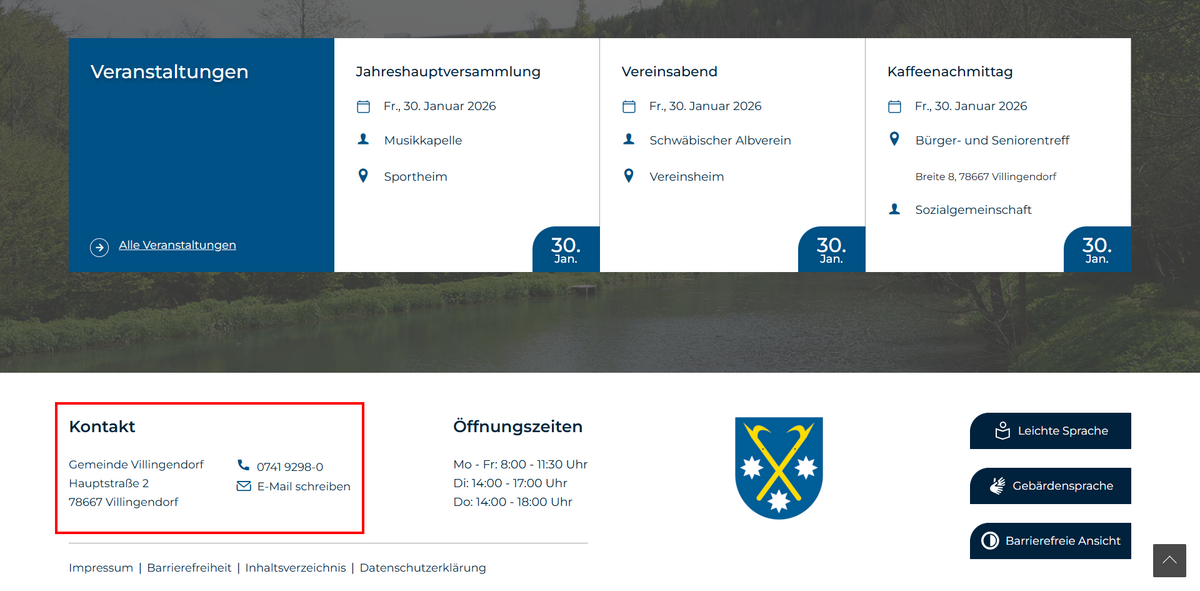Open the Datenschutzerklärung footer link
Viewport: 1200px width, 591px height.
(422, 568)
